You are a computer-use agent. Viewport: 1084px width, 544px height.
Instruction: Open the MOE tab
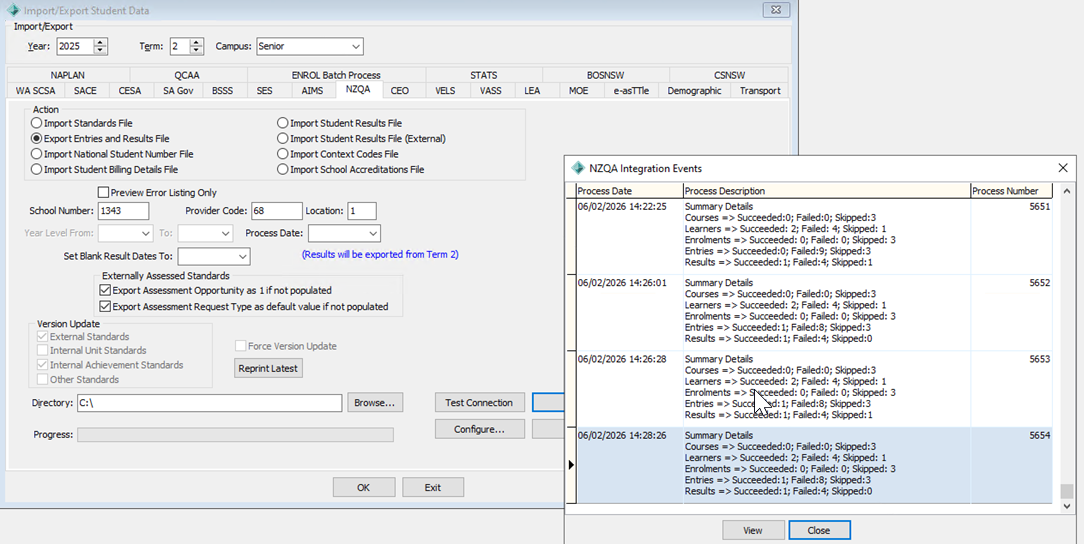coord(578,91)
